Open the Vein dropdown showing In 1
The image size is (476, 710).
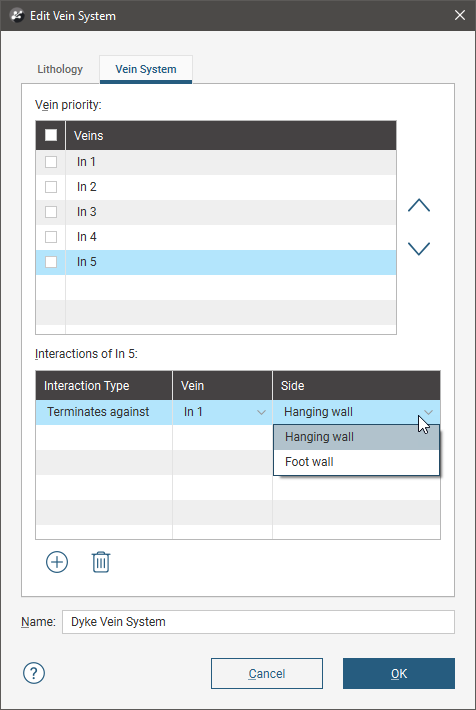click(222, 412)
